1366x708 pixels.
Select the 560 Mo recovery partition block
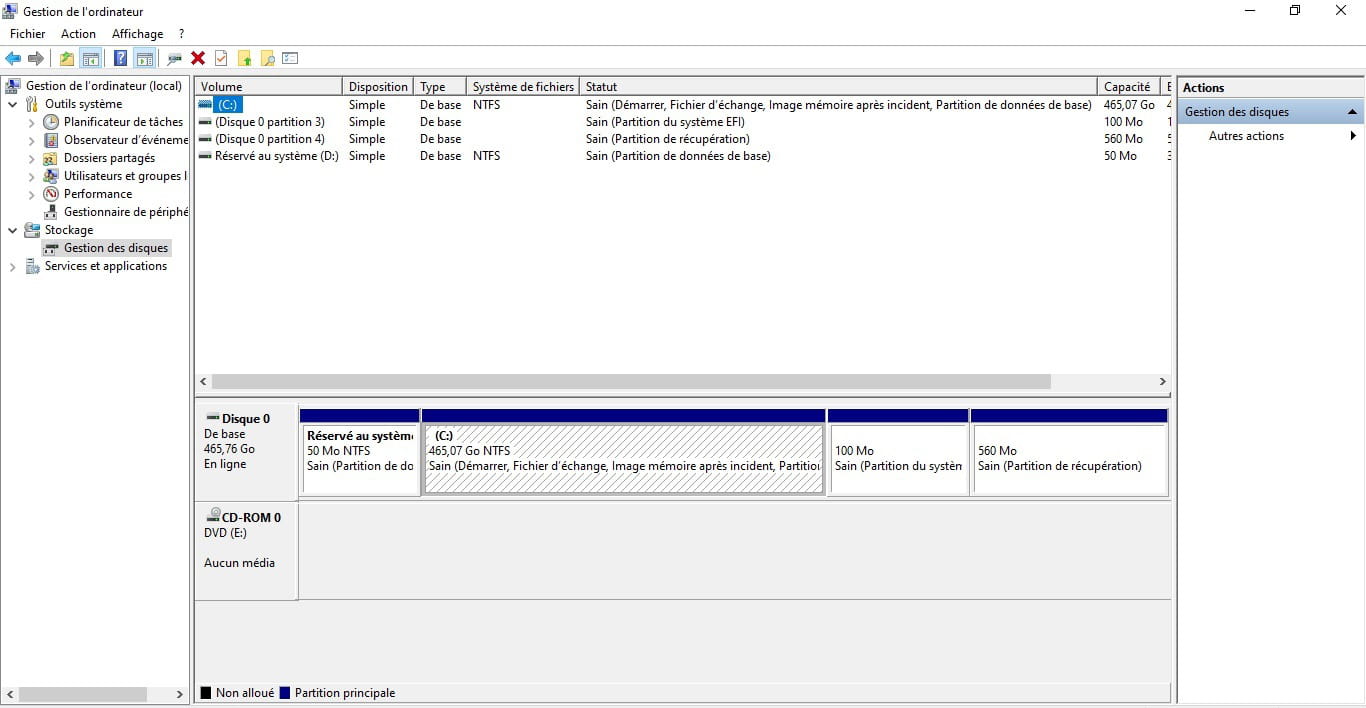tap(1068, 458)
